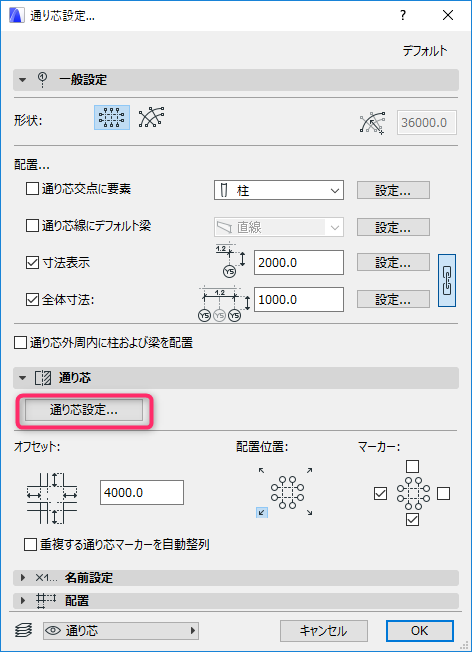This screenshot has height=652, width=472.
Task: Click the marker grid diagram icon
Action: (x=413, y=493)
